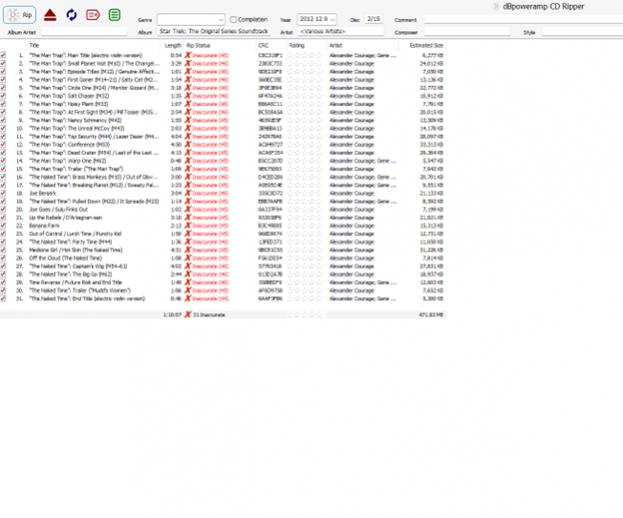Select track 22 Banana Farm title
623x518 pixels.
click(x=46, y=225)
